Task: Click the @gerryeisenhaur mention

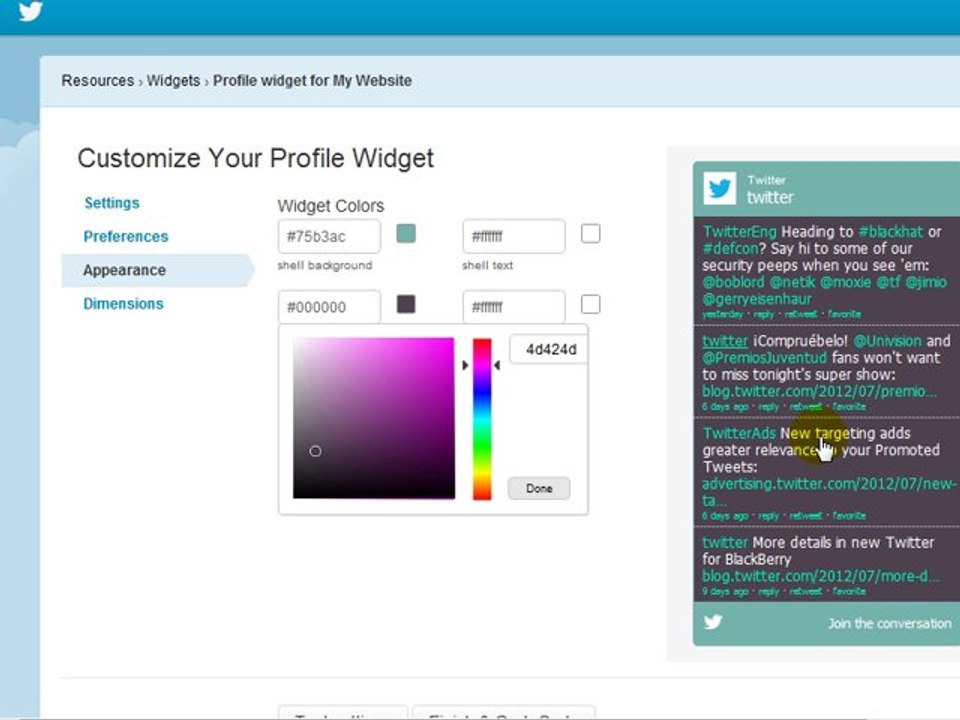Action: coord(757,299)
